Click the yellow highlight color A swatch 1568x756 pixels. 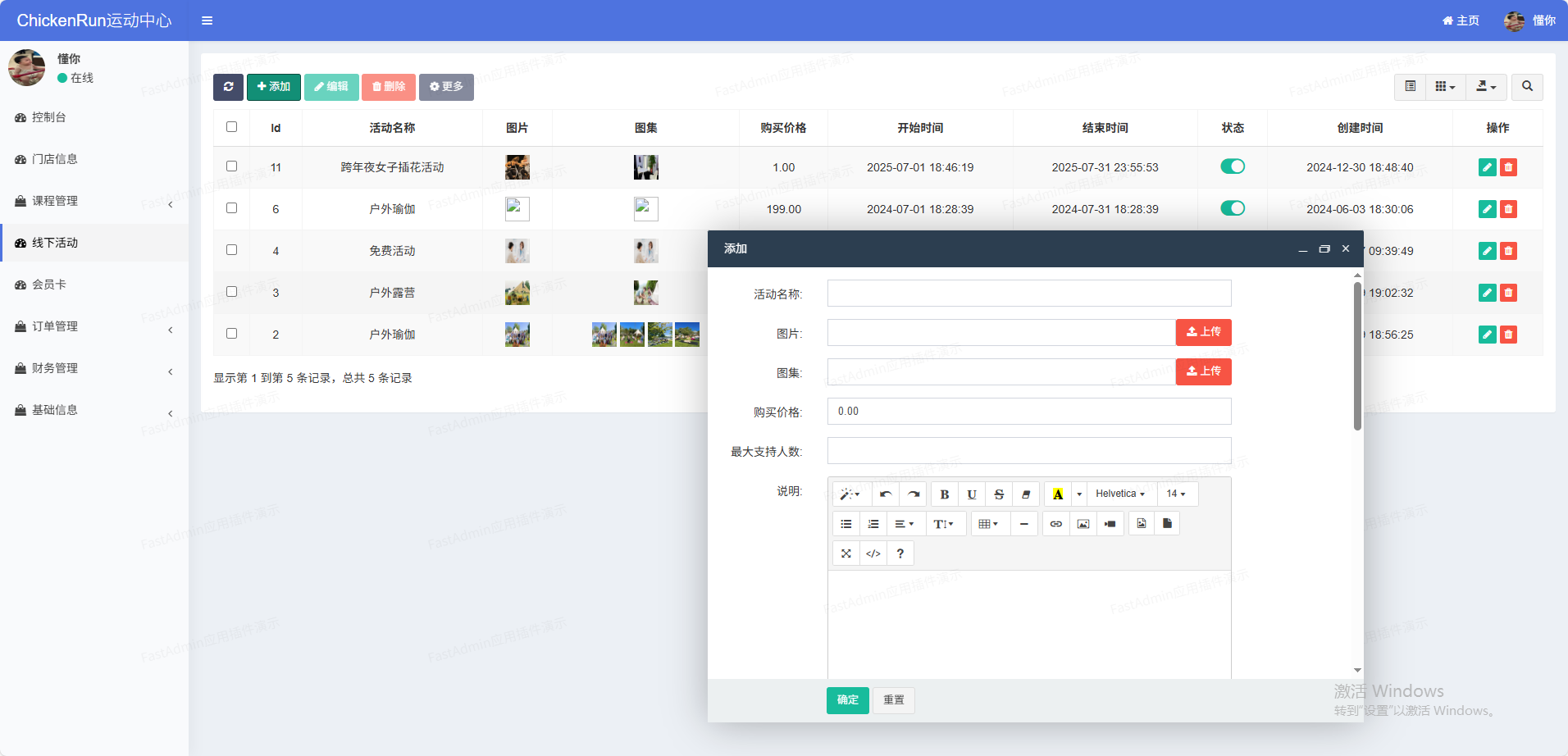click(1058, 494)
